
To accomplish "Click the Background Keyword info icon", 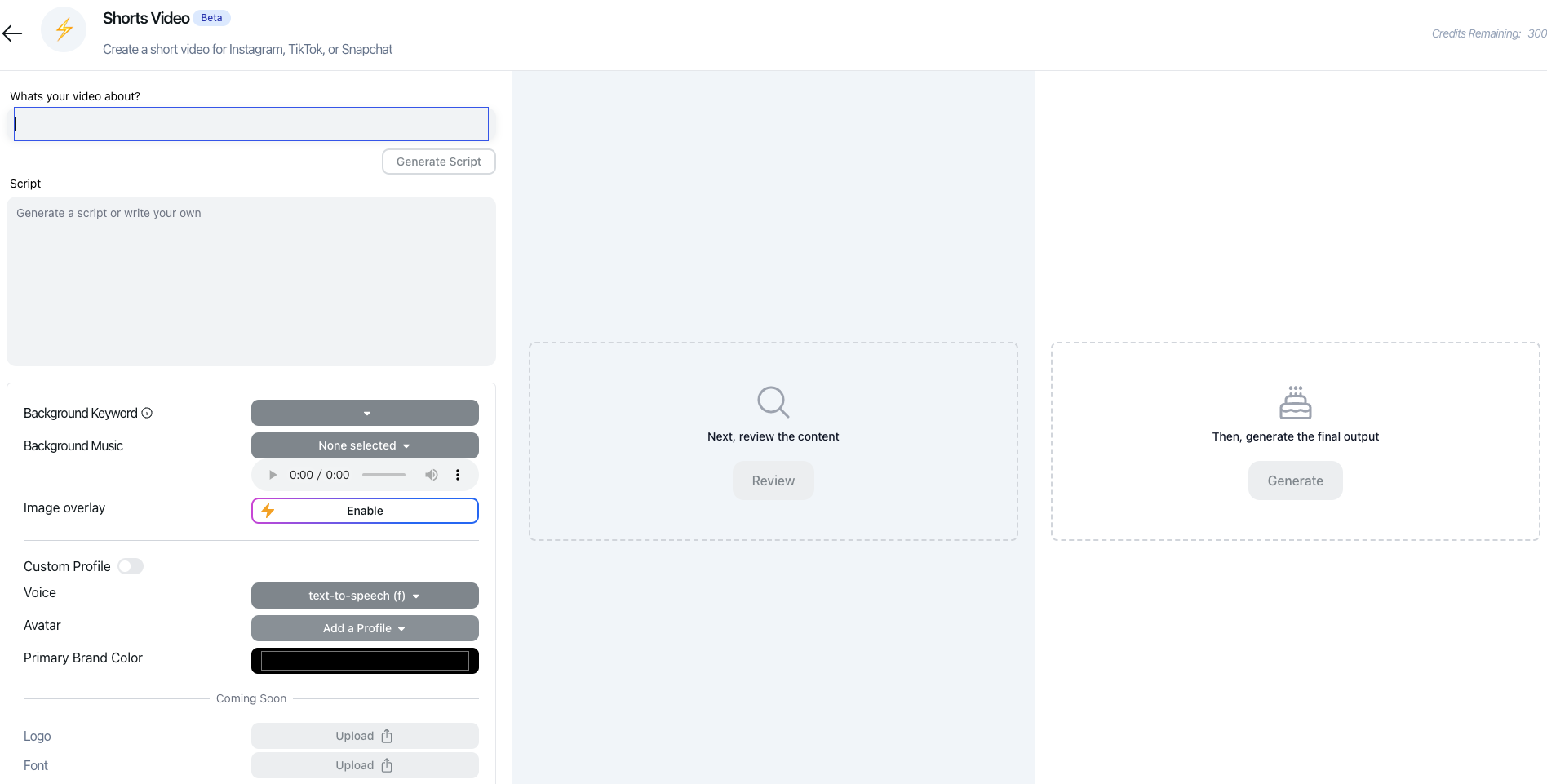I will click(x=147, y=413).
